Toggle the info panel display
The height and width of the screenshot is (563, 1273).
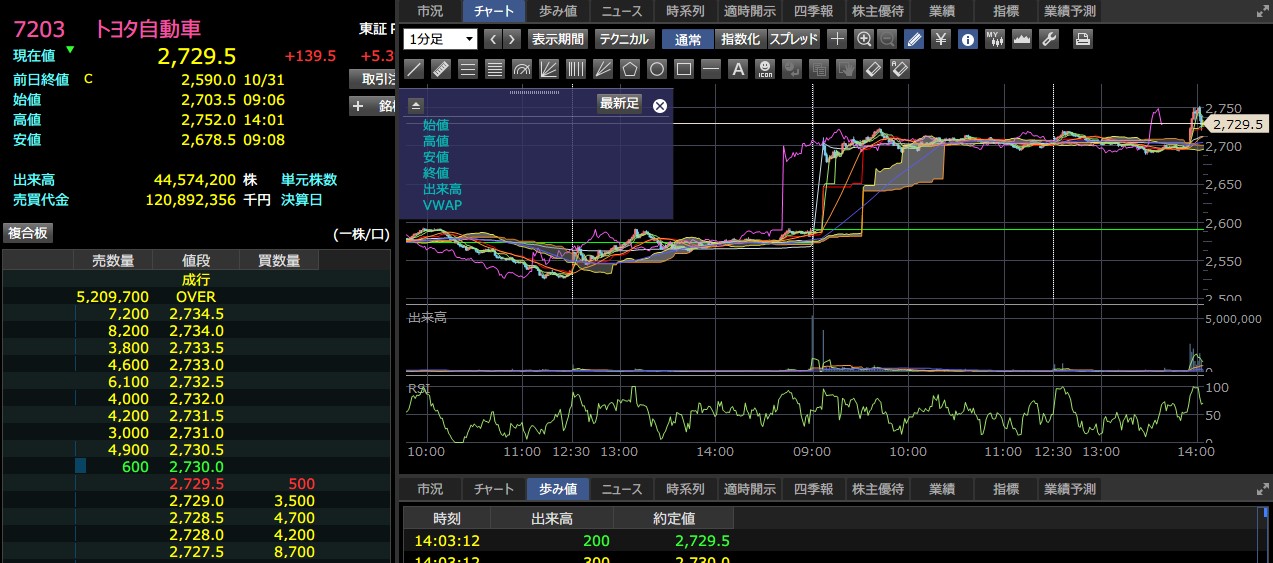click(x=968, y=39)
